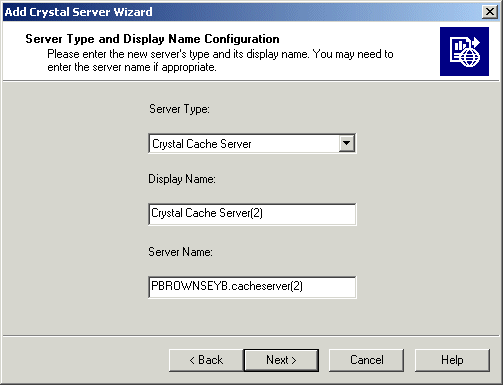Focus the Server Name input field
The width and height of the screenshot is (503, 385).
pos(252,287)
